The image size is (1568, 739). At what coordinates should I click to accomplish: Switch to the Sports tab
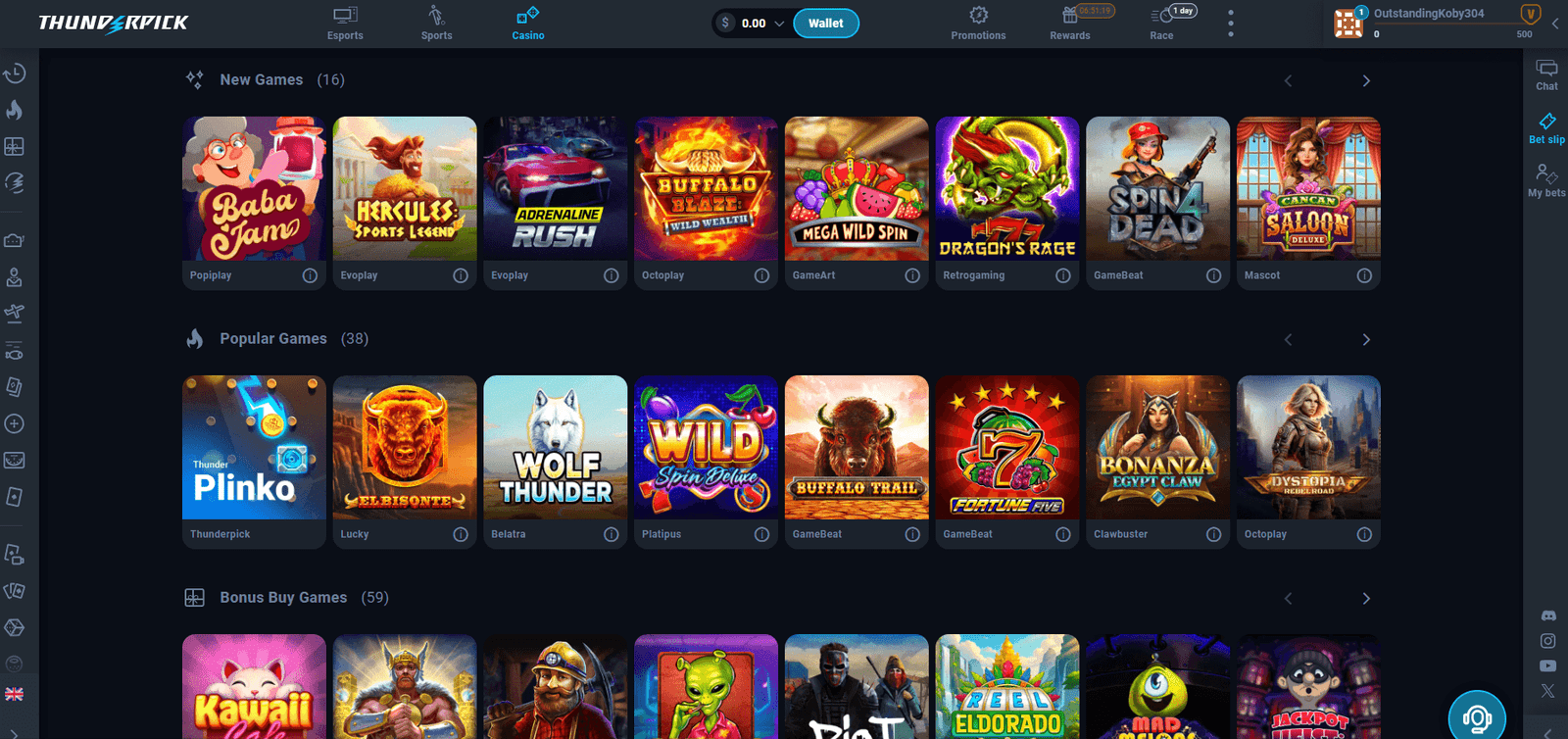(x=437, y=23)
